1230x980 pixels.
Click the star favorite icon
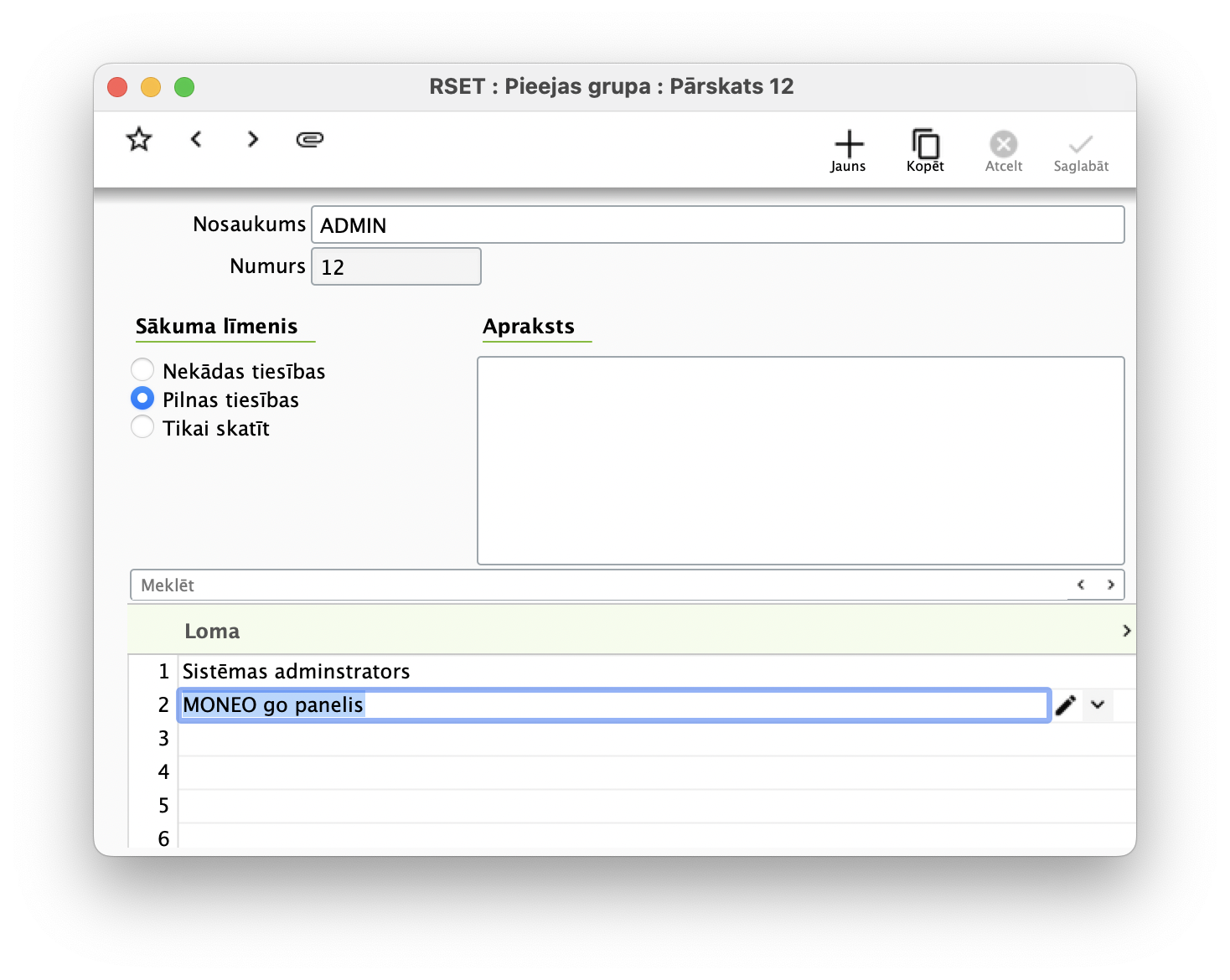(139, 139)
